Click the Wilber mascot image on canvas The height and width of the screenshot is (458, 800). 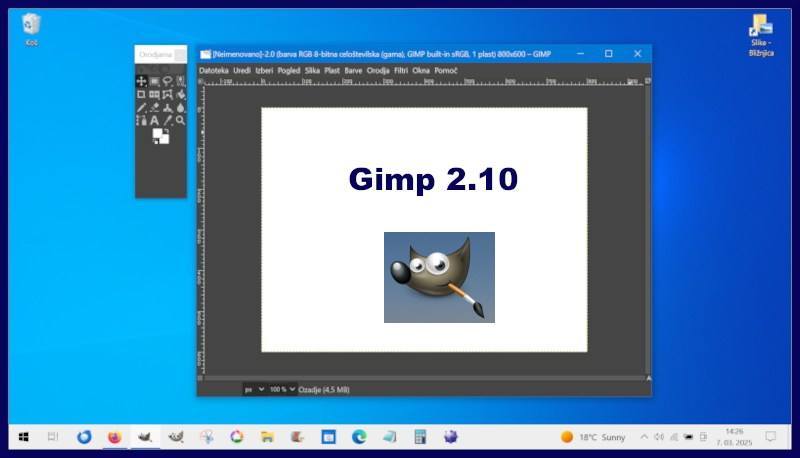click(439, 277)
